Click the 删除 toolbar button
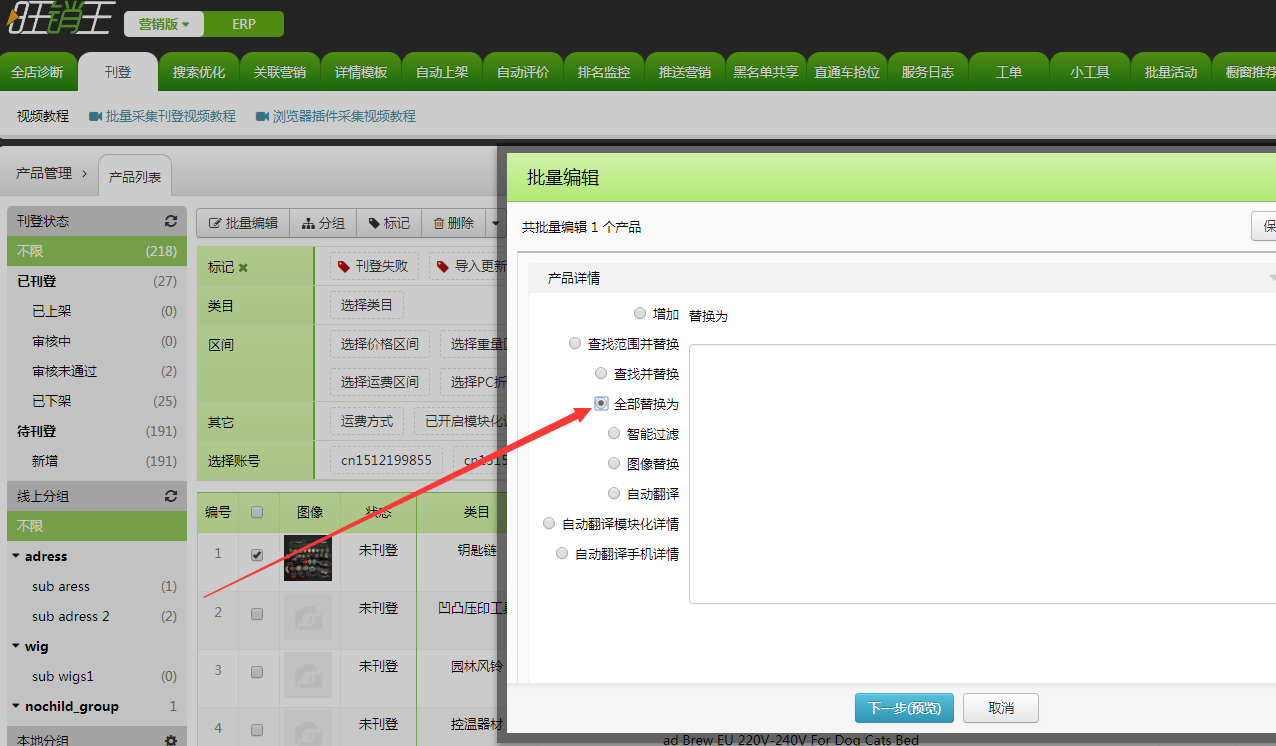 pyautogui.click(x=454, y=223)
